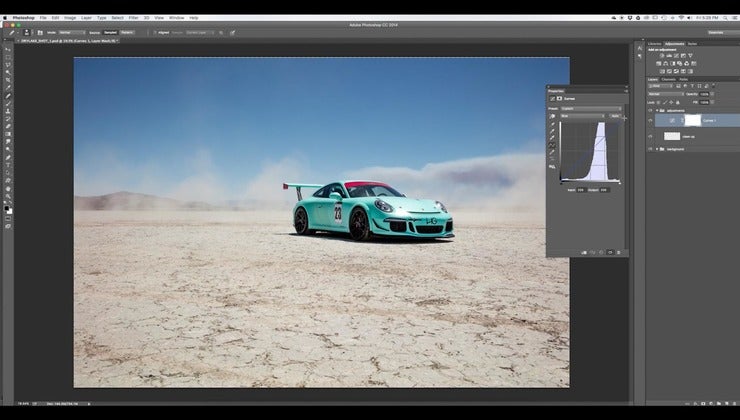Screen dimensions: 740x420
Task: Select the History Brush tool
Action: point(8,119)
